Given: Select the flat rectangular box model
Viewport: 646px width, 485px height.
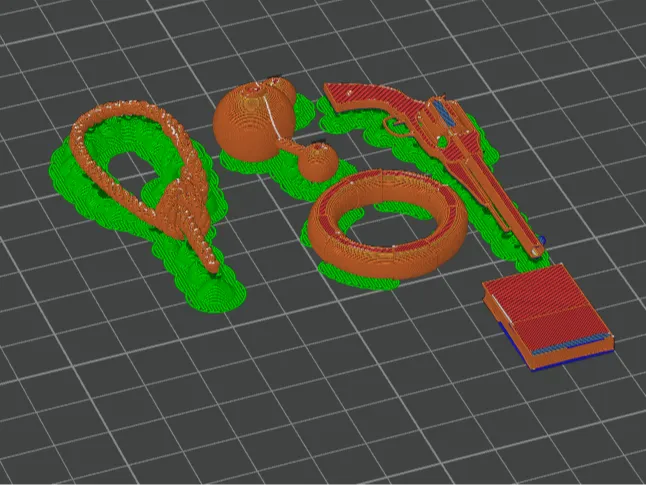Looking at the screenshot, I should coord(548,315).
